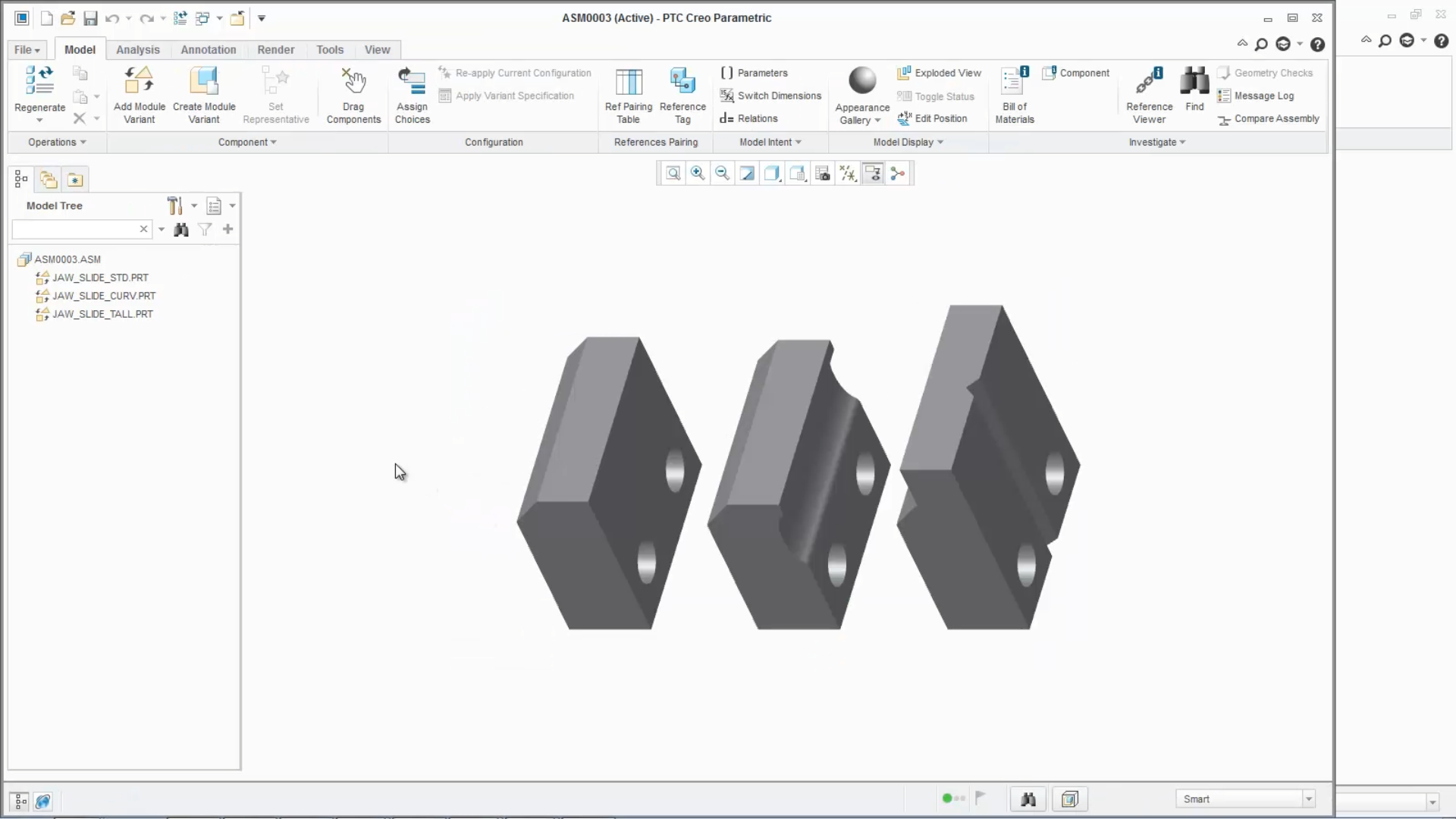Click the Open folder icon in quick access toolbar
Screen dimensions: 1456x819
click(68, 18)
